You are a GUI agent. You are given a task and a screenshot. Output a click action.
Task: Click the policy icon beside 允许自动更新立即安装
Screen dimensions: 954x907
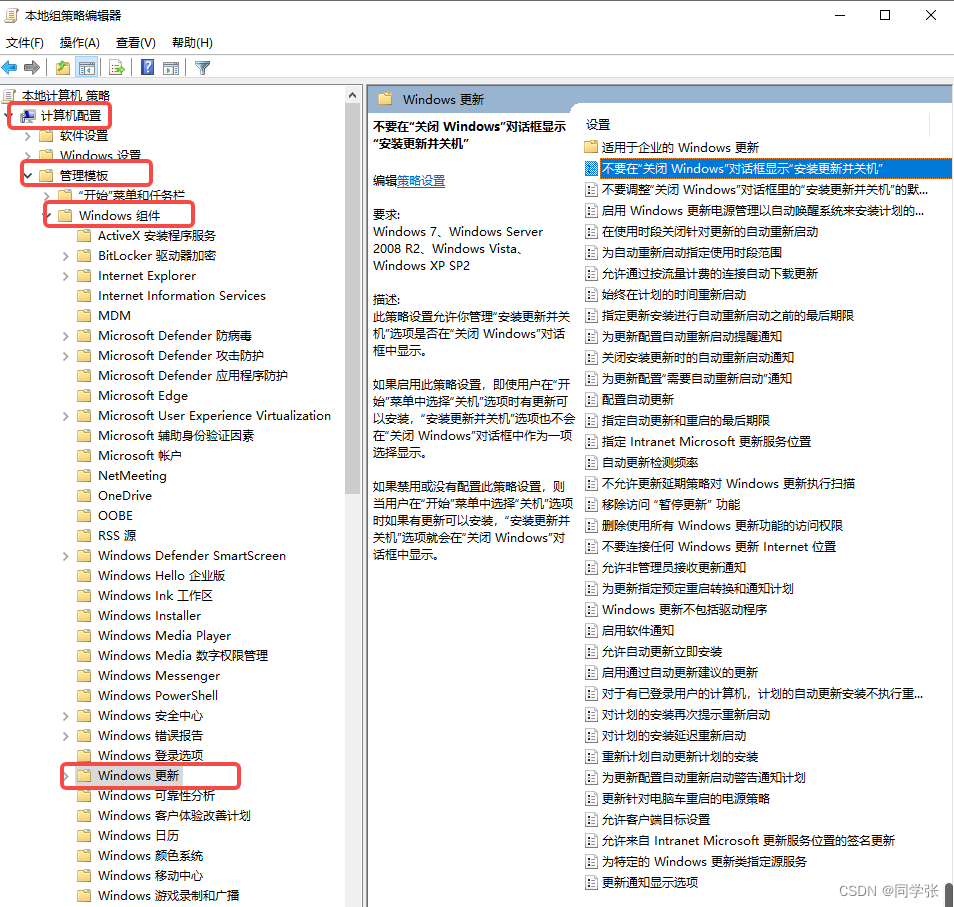tap(591, 652)
